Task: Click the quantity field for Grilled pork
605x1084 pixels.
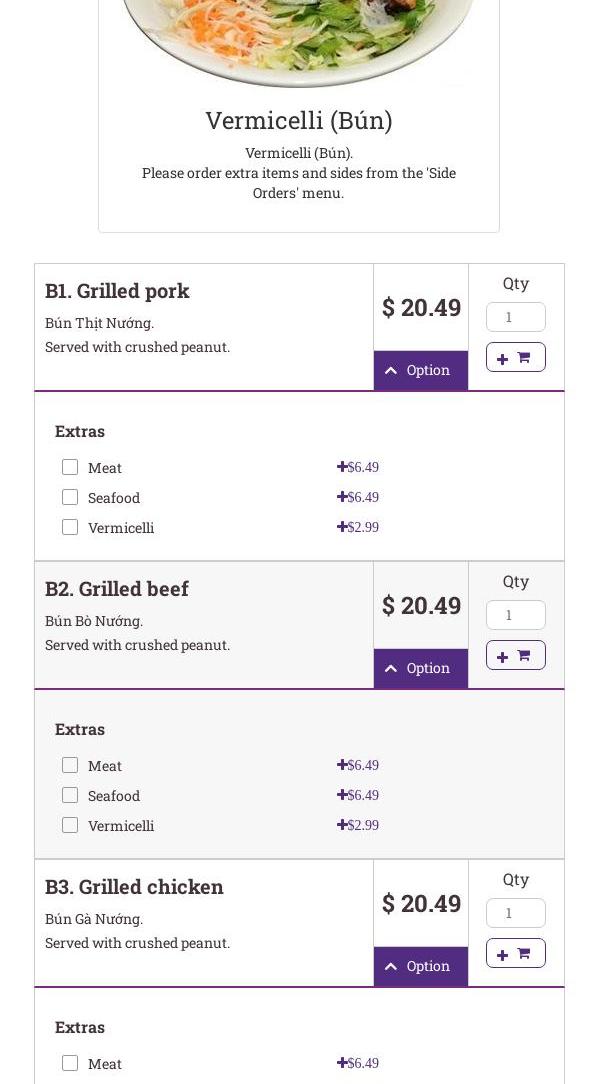Action: (x=515, y=317)
